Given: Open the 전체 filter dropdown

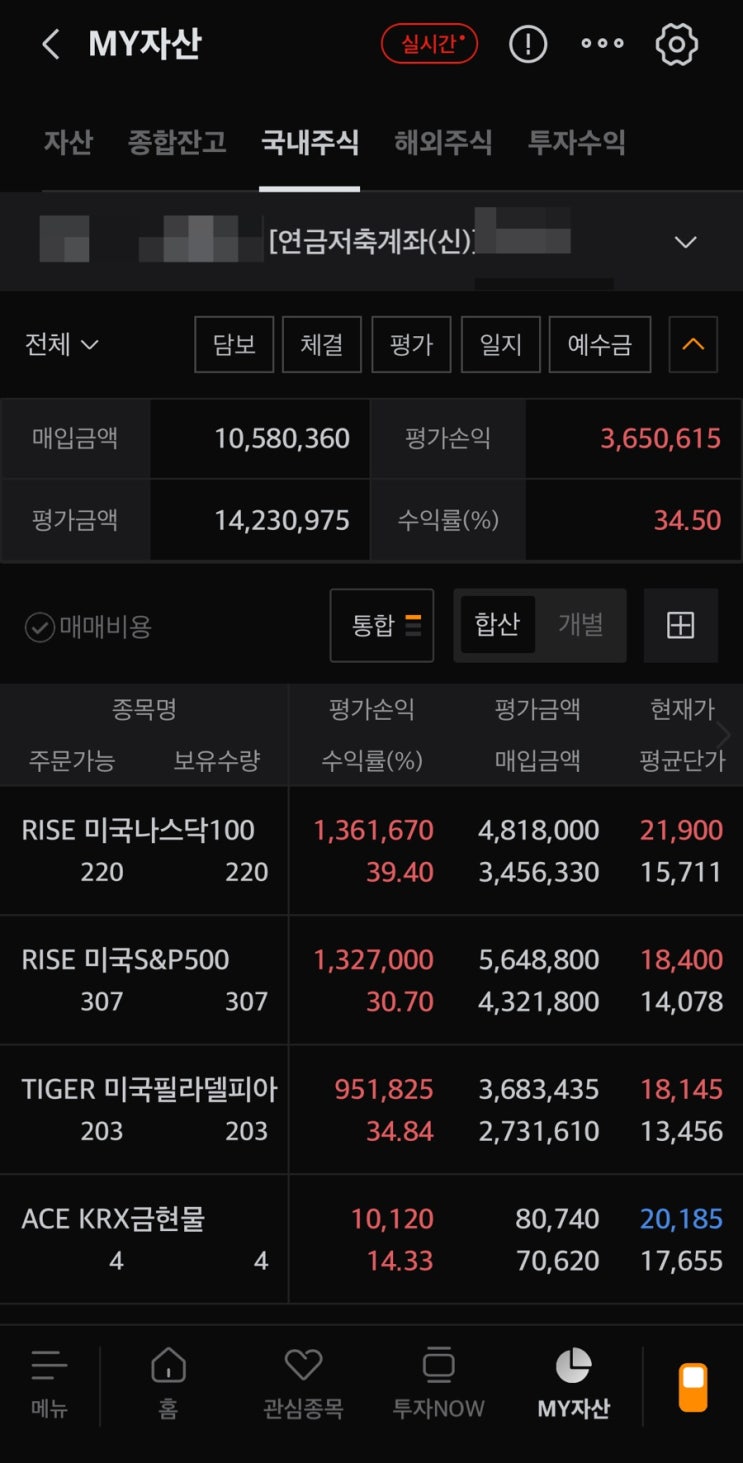Looking at the screenshot, I should [62, 345].
